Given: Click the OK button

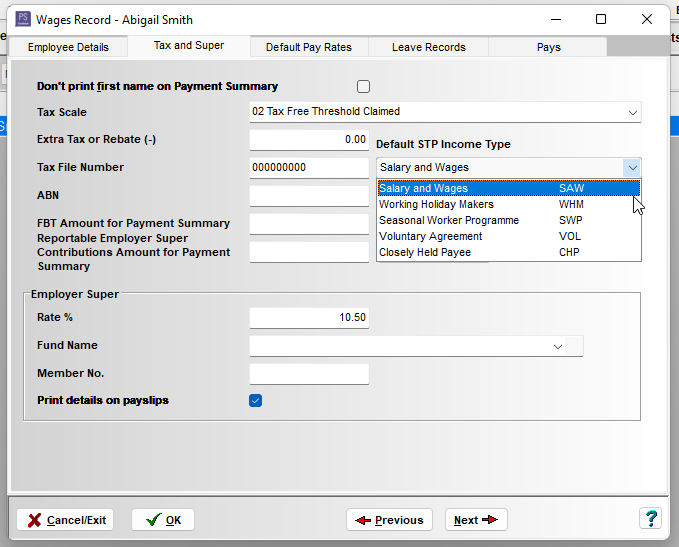Looking at the screenshot, I should [x=163, y=520].
